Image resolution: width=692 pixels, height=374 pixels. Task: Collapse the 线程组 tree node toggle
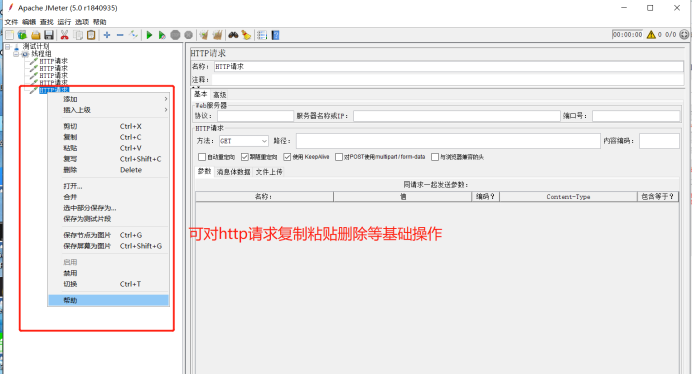click(x=16, y=54)
